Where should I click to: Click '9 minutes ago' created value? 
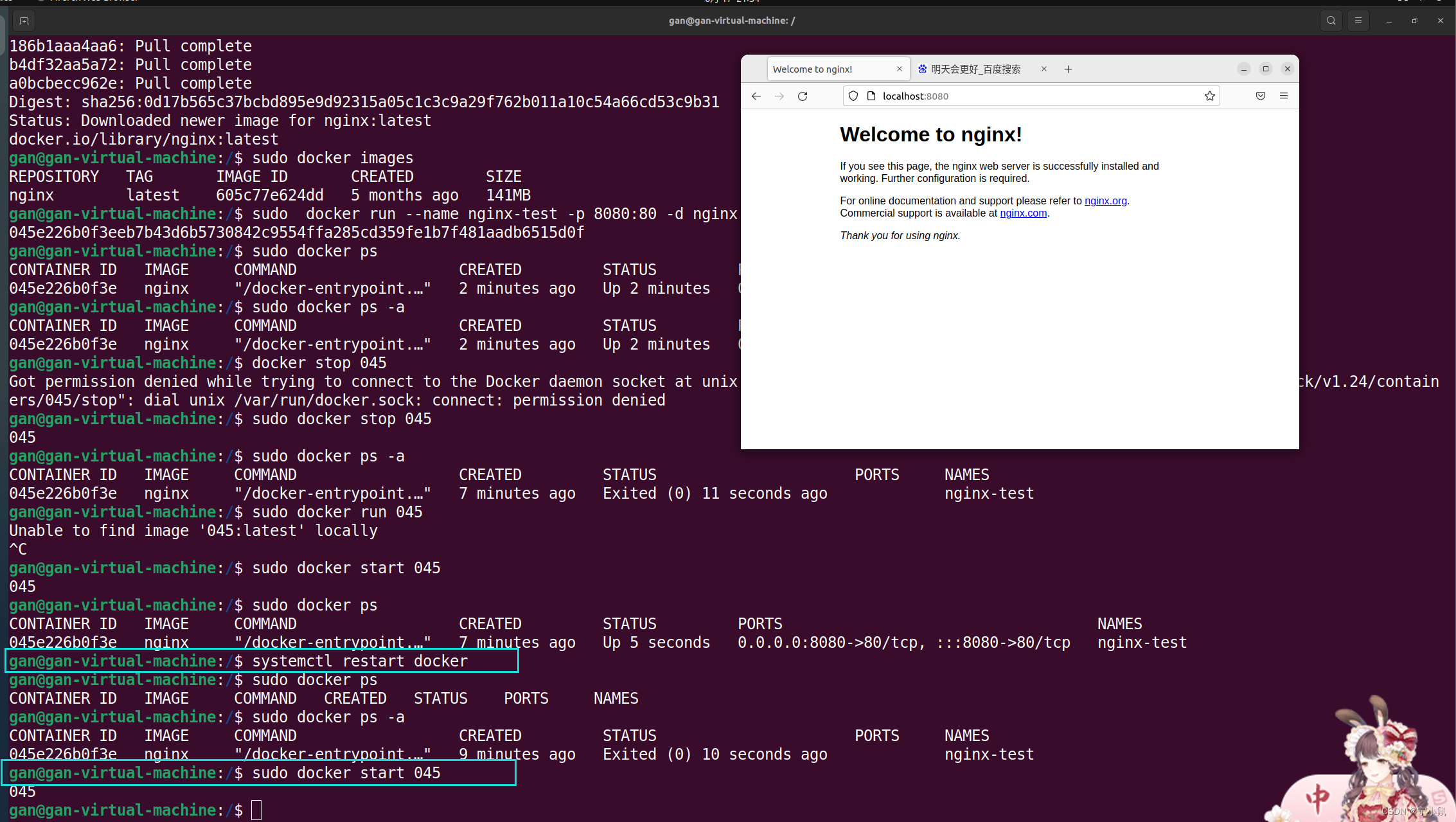(517, 754)
